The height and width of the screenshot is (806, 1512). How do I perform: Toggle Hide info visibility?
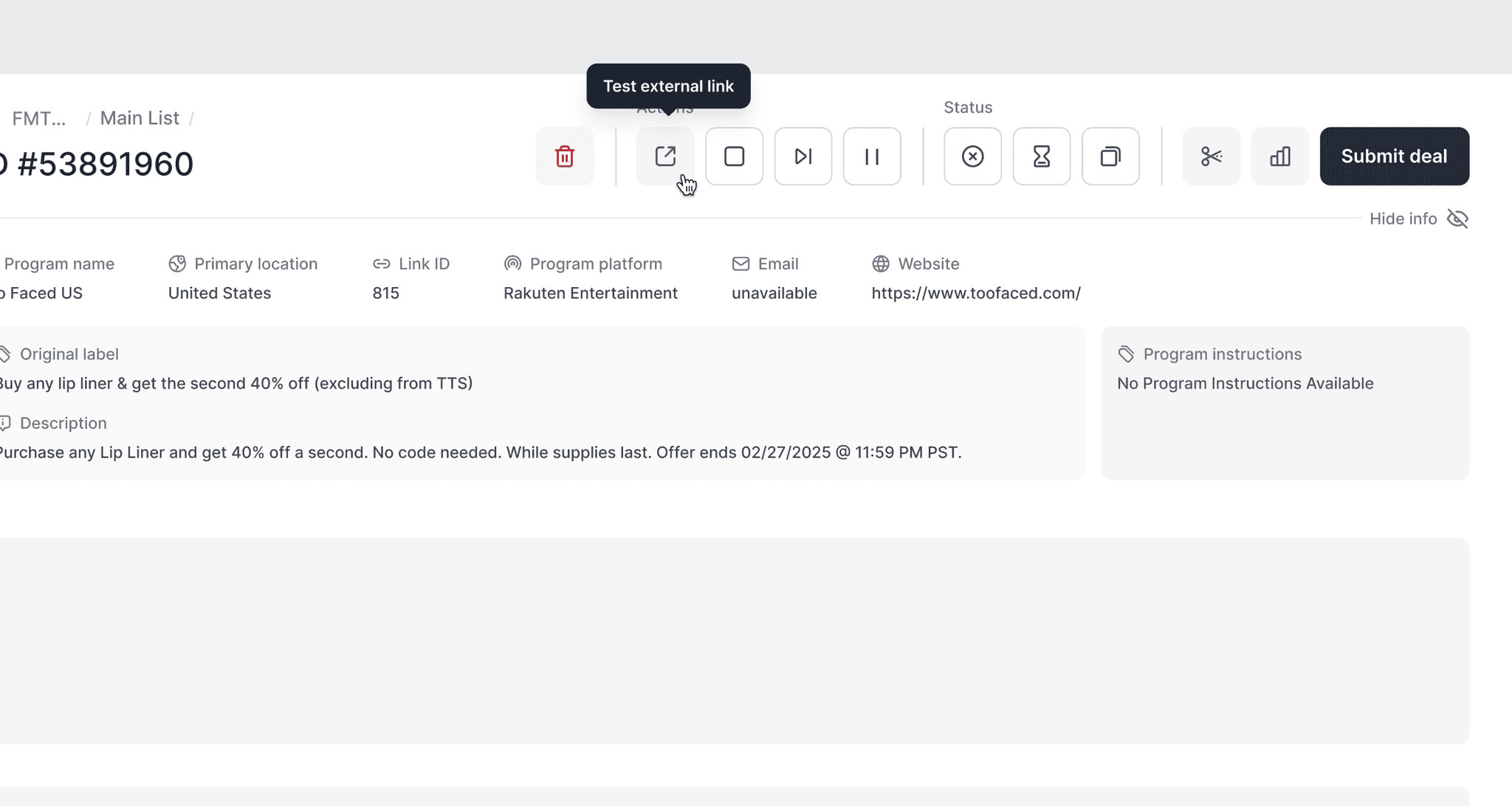(1419, 219)
